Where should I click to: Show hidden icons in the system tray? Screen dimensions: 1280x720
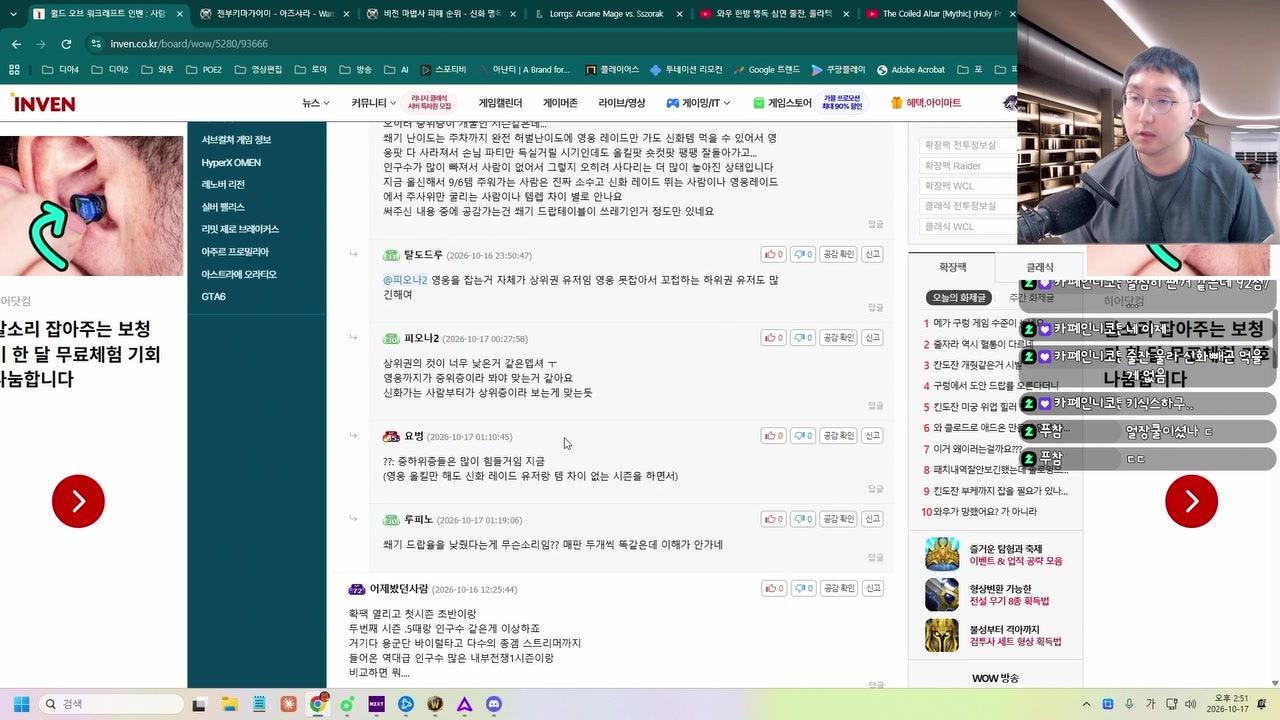[1086, 704]
